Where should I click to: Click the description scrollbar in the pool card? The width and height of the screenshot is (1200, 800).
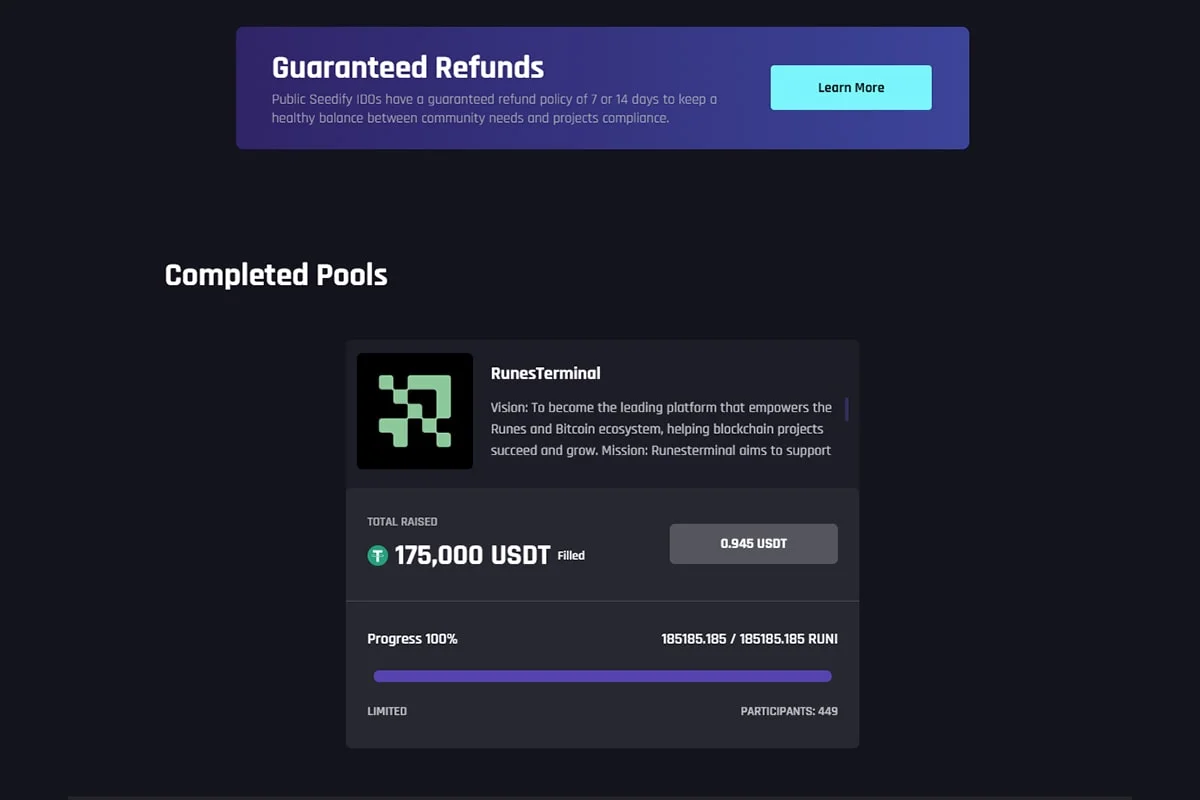(847, 409)
